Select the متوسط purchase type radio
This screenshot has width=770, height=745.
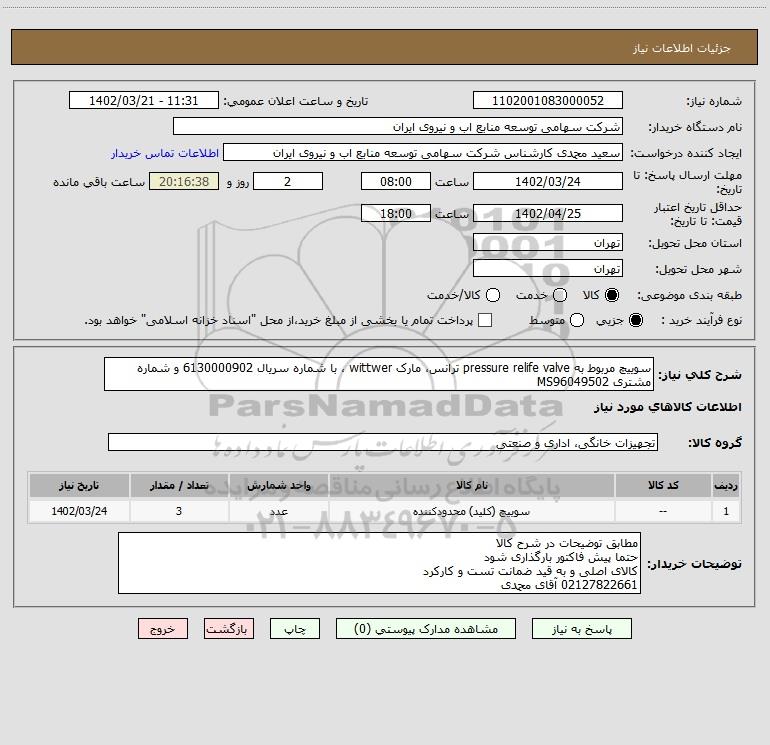(577, 320)
